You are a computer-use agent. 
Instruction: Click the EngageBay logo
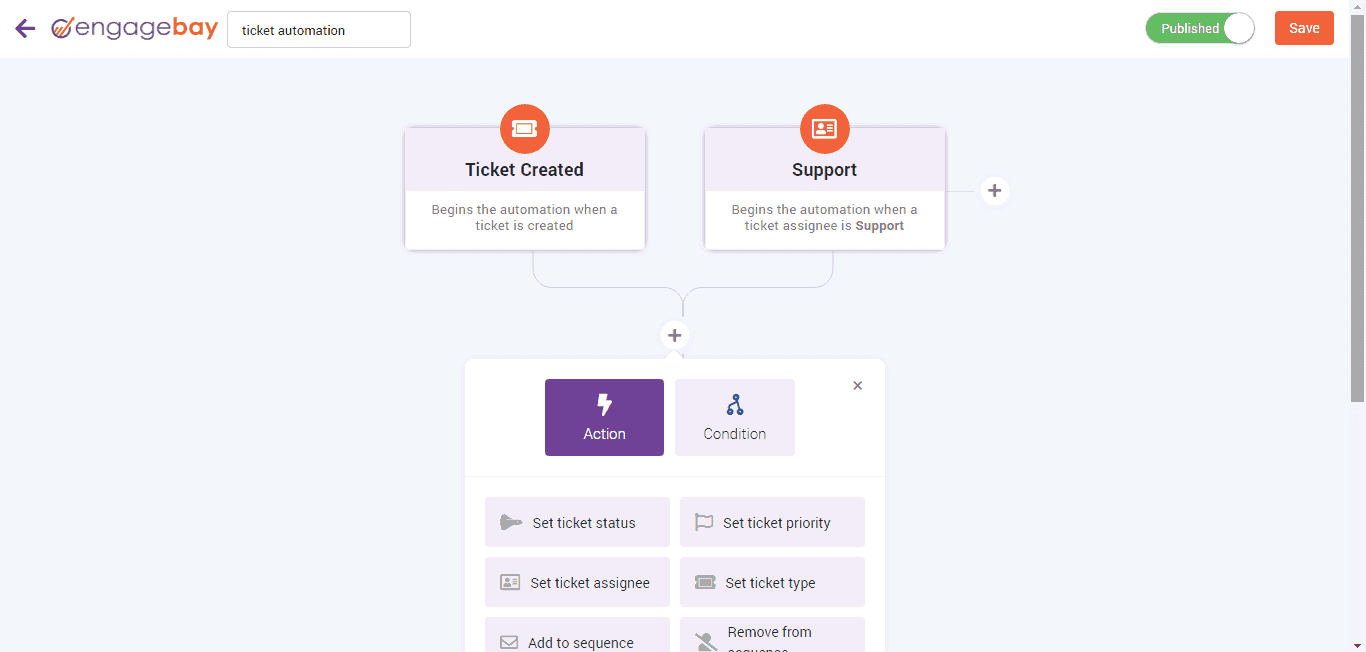[135, 28]
